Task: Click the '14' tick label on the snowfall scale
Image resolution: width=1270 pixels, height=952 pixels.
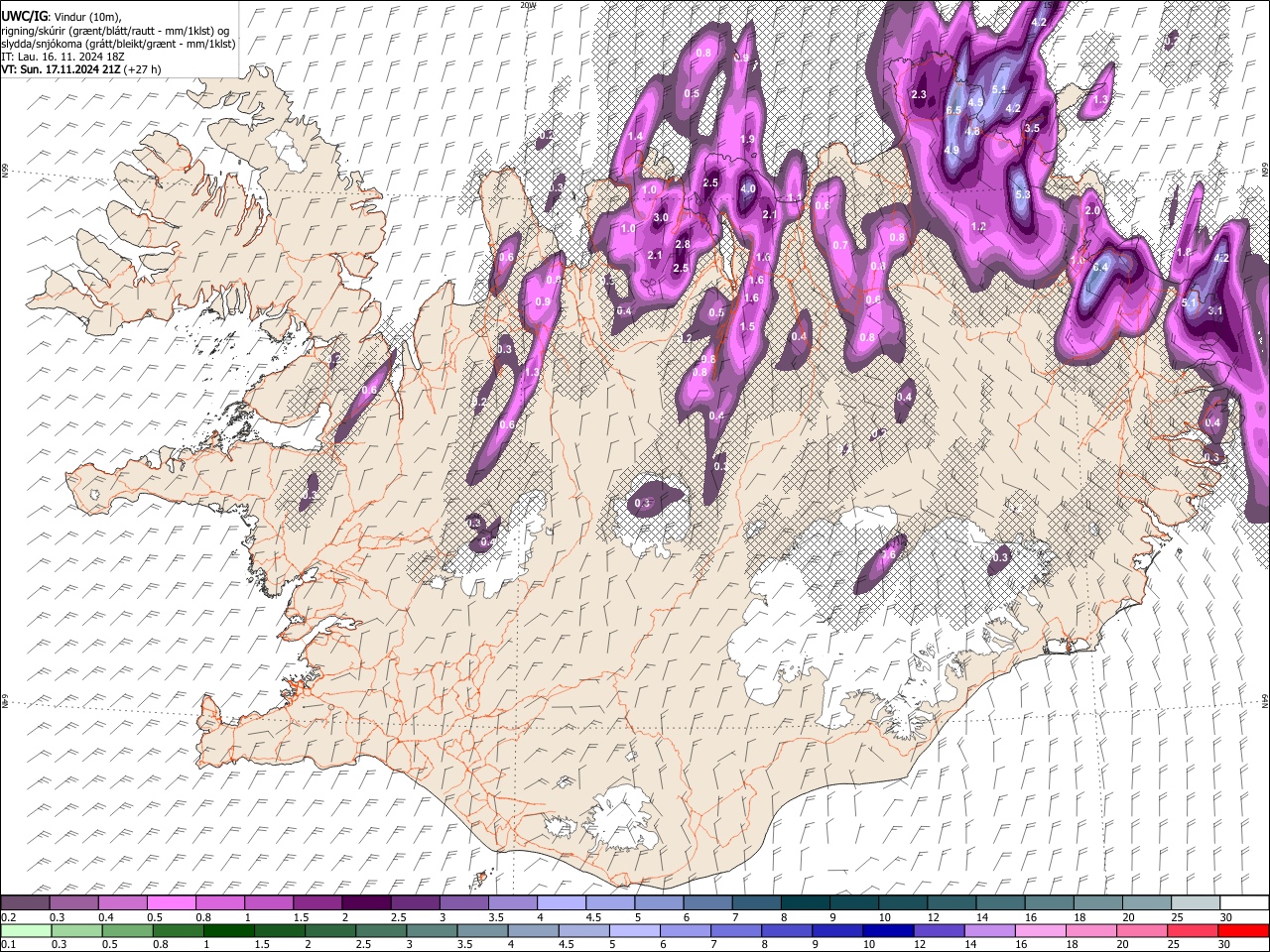Action: [x=982, y=917]
